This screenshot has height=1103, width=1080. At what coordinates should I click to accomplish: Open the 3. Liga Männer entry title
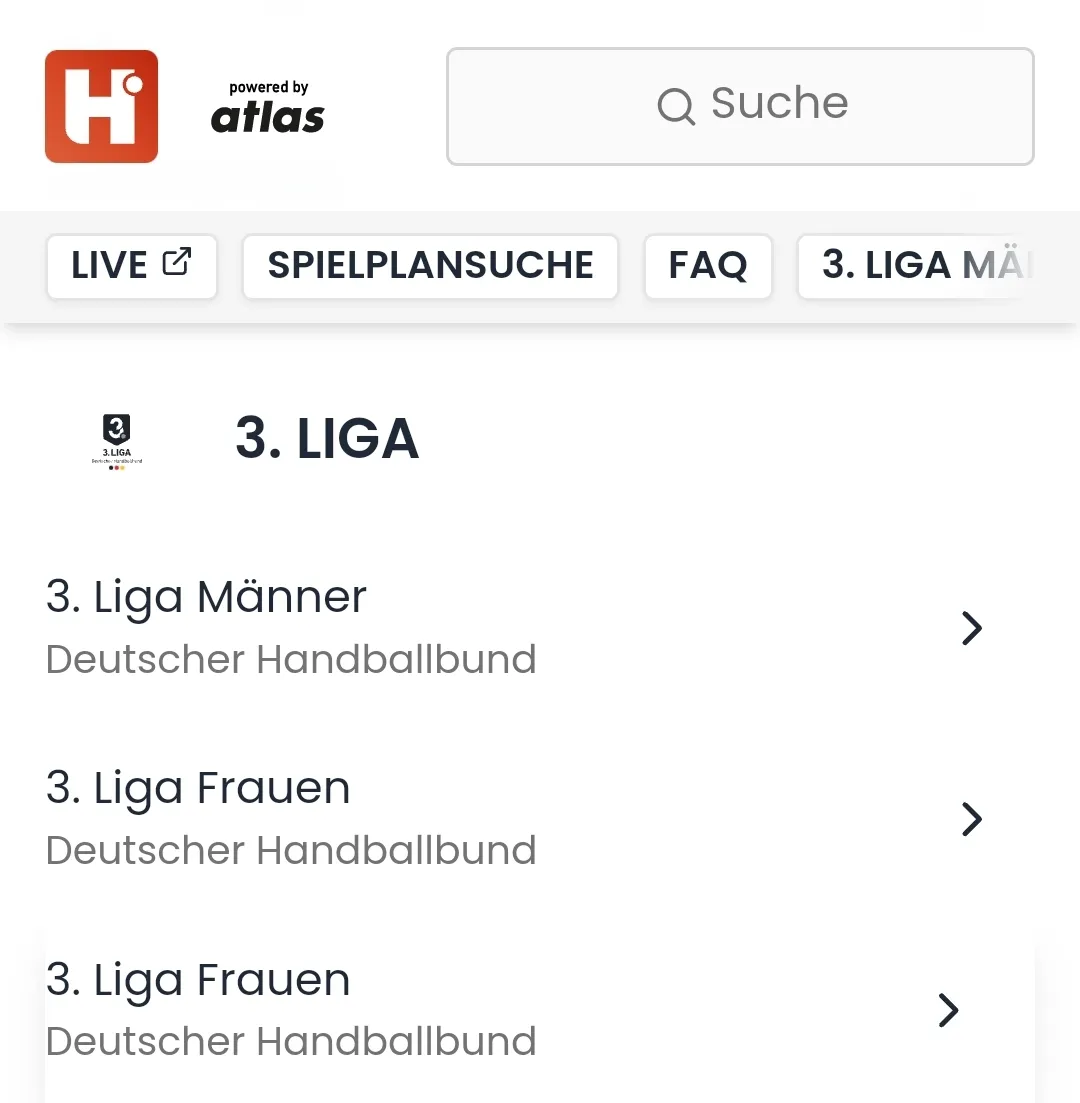coord(206,597)
